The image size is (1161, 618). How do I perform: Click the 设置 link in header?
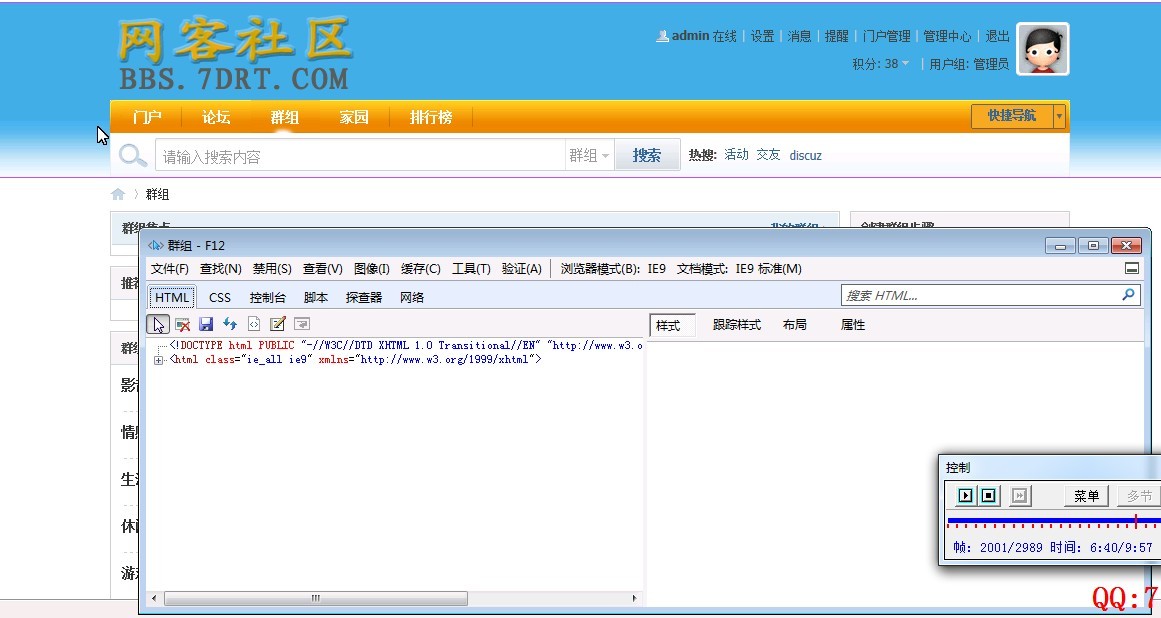coord(762,36)
